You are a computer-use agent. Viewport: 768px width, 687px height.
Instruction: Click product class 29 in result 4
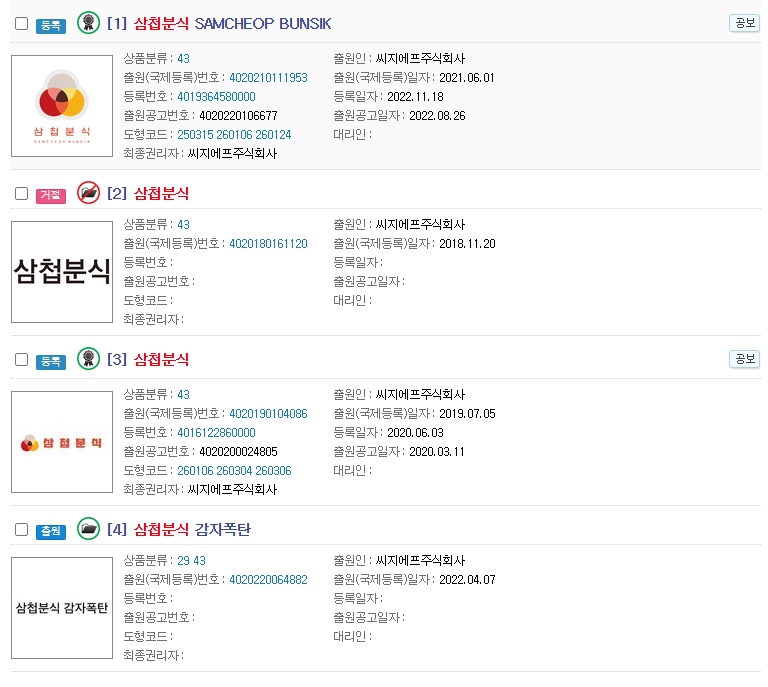(183, 561)
